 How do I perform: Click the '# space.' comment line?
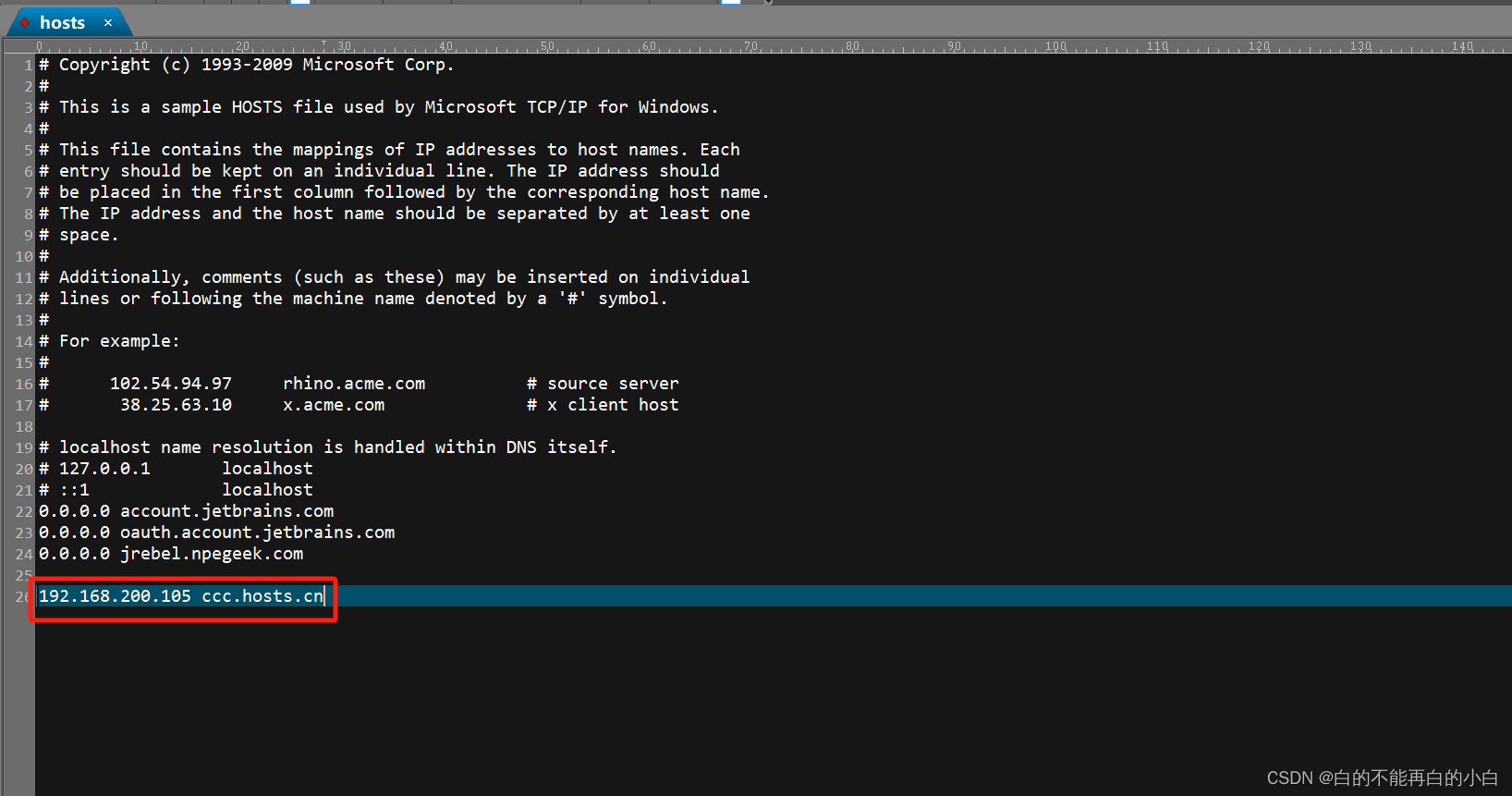tap(79, 235)
